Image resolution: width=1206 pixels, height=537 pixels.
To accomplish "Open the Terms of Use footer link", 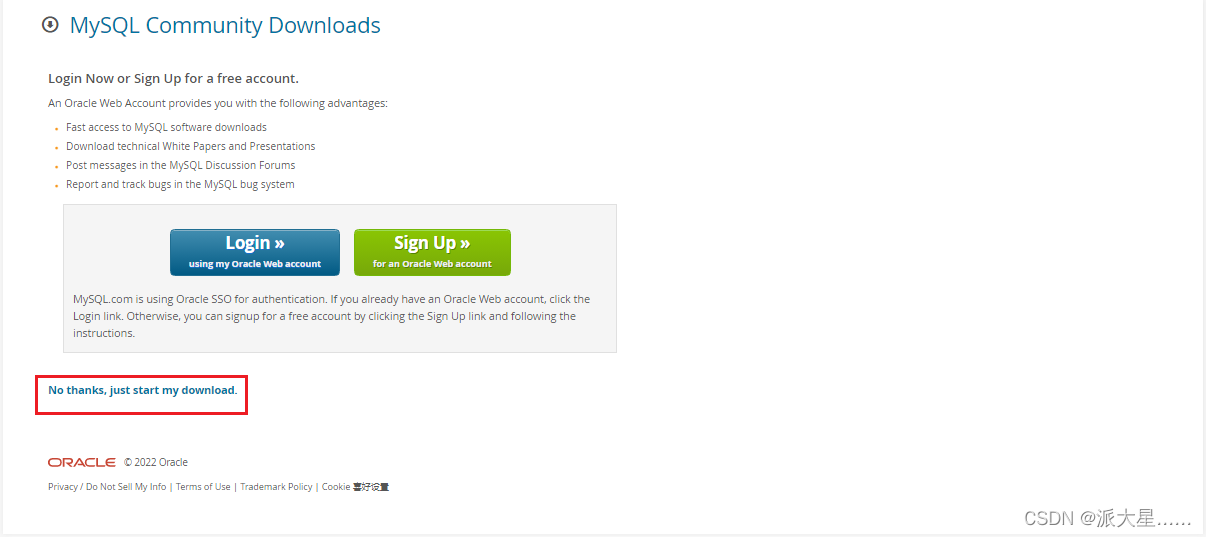I will [203, 487].
